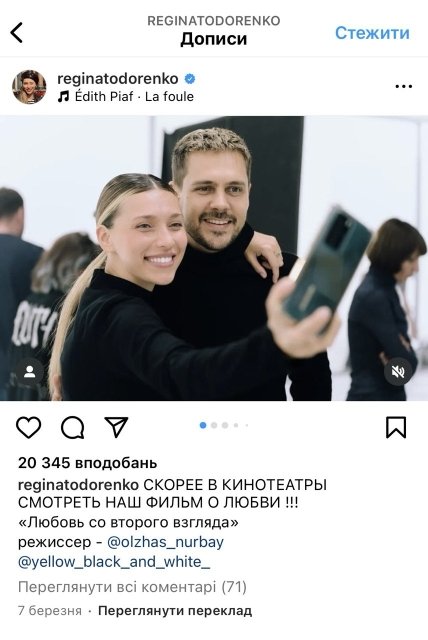Open the @yellow_black_and_white_ mention
This screenshot has height=640, width=428.
[x=114, y=562]
